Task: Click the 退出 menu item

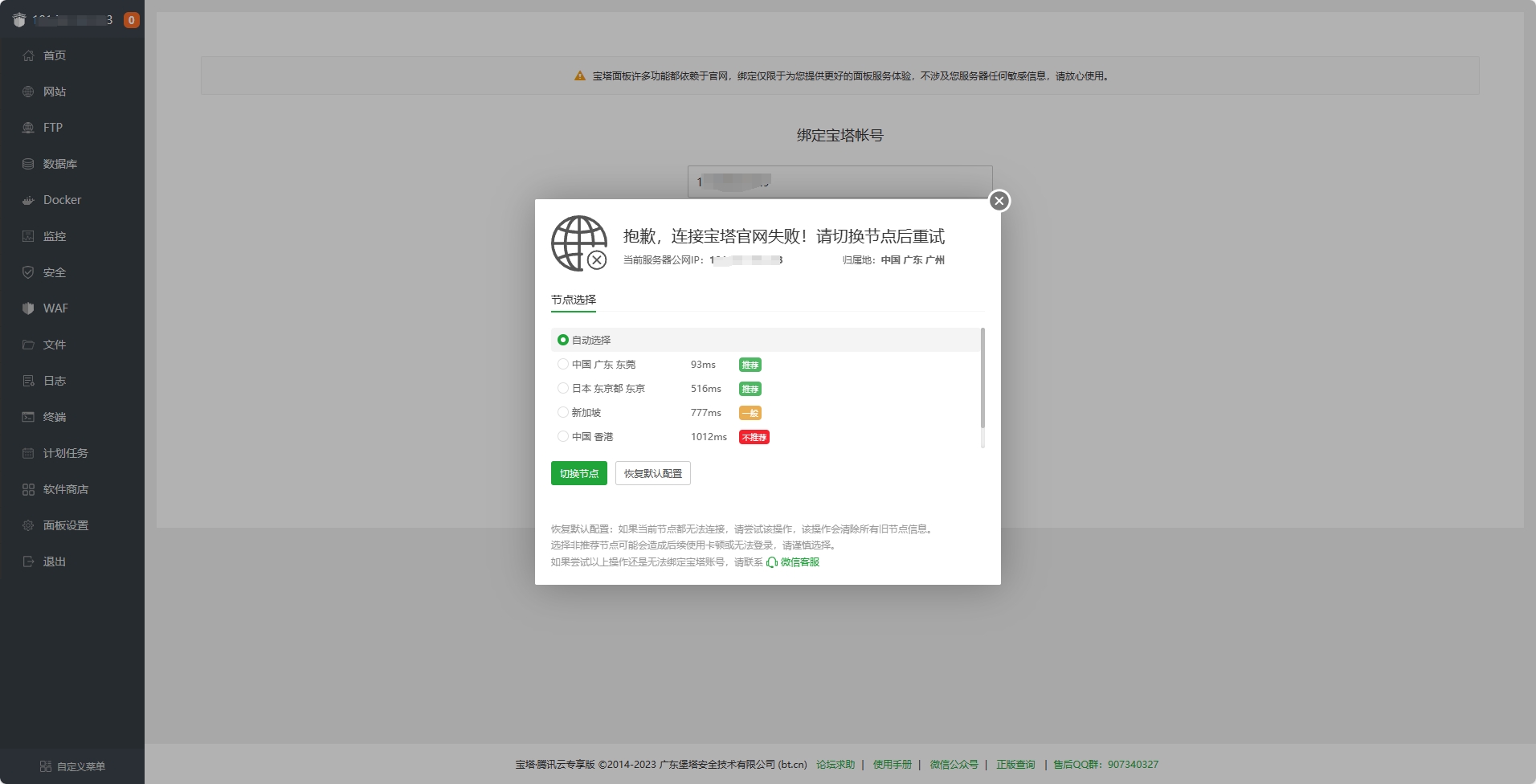Action: point(72,561)
